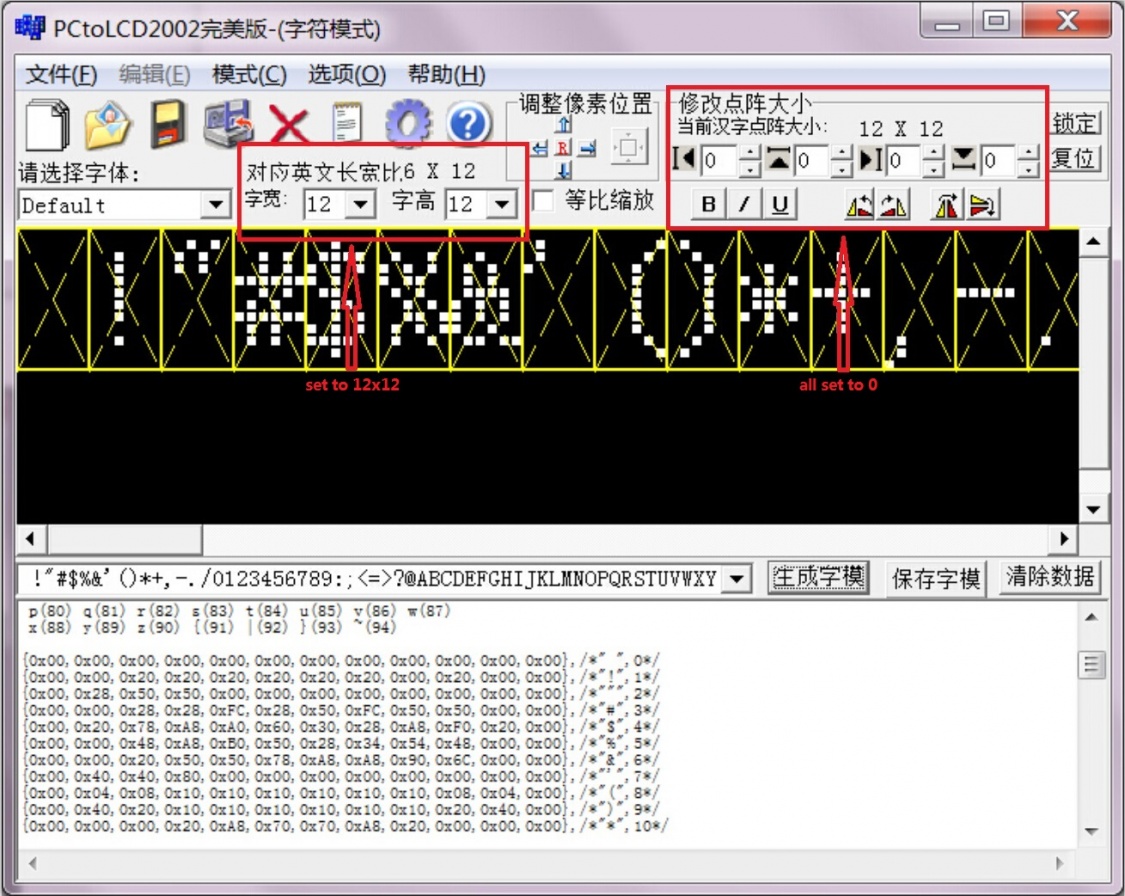Click the preview horizontal scrollbar thumb
This screenshot has height=896, width=1125.
point(124,539)
